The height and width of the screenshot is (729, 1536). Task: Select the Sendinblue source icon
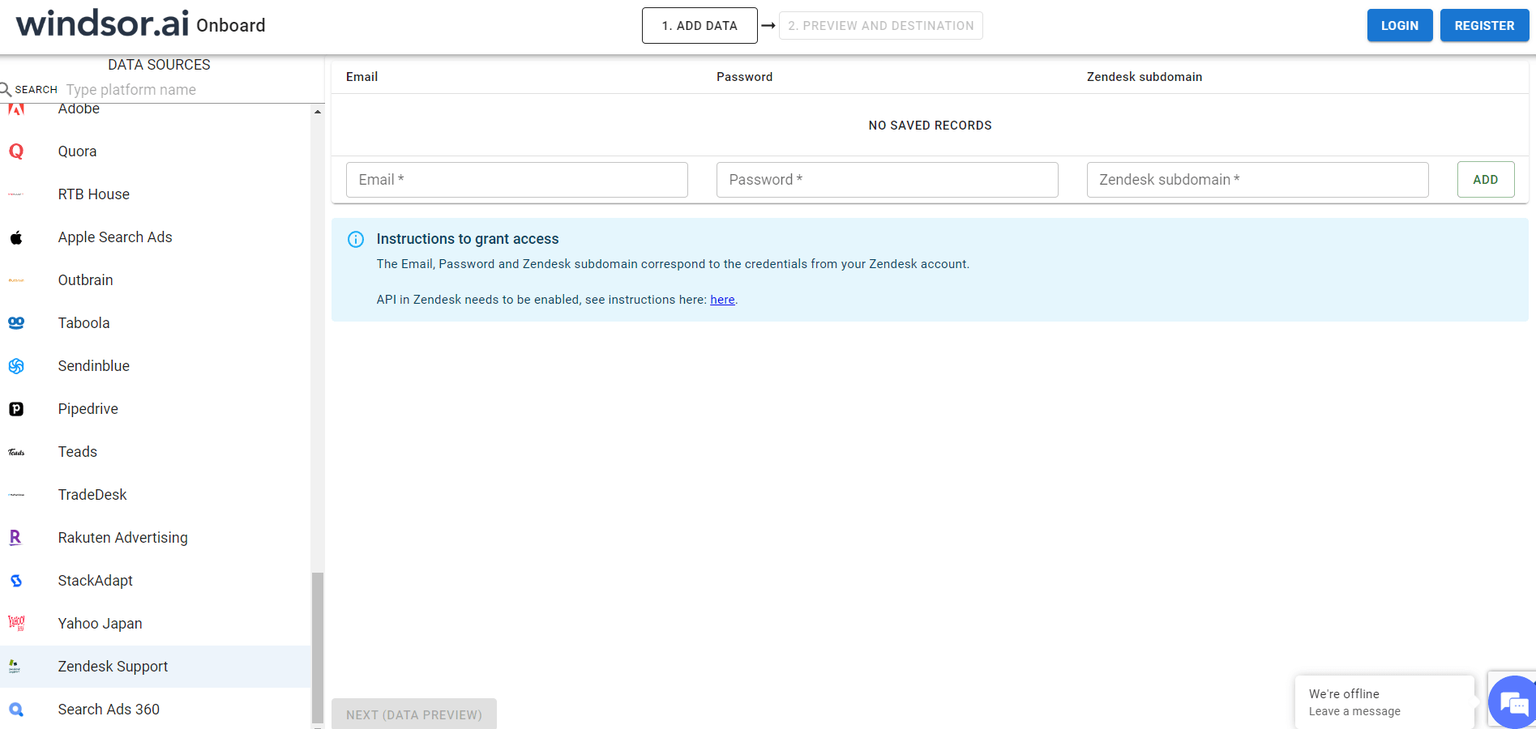click(x=15, y=365)
